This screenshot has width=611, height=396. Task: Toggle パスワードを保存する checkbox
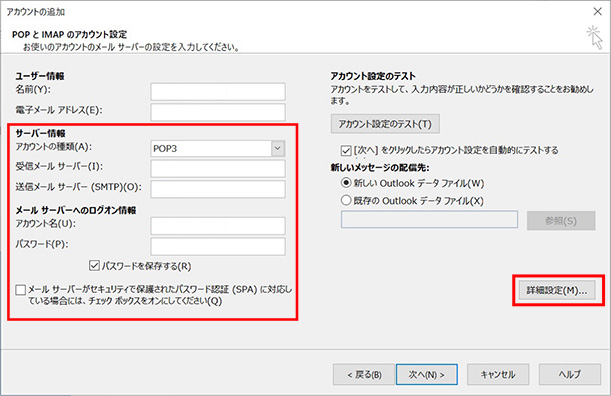tap(94, 266)
